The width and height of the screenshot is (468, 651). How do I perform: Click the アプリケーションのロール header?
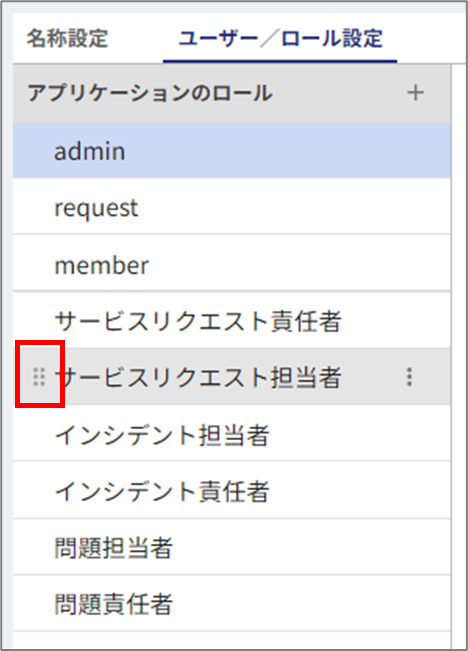click(150, 93)
